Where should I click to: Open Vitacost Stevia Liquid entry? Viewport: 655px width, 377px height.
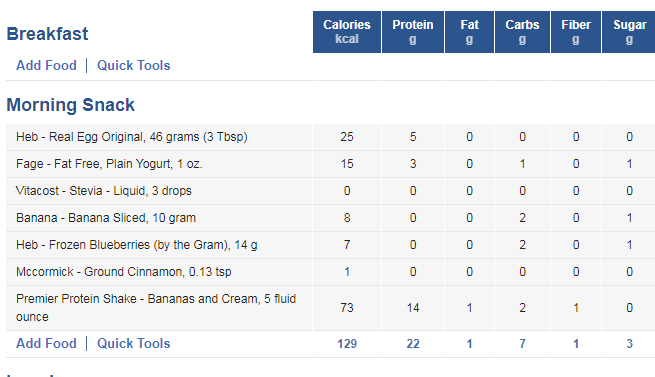coord(104,191)
